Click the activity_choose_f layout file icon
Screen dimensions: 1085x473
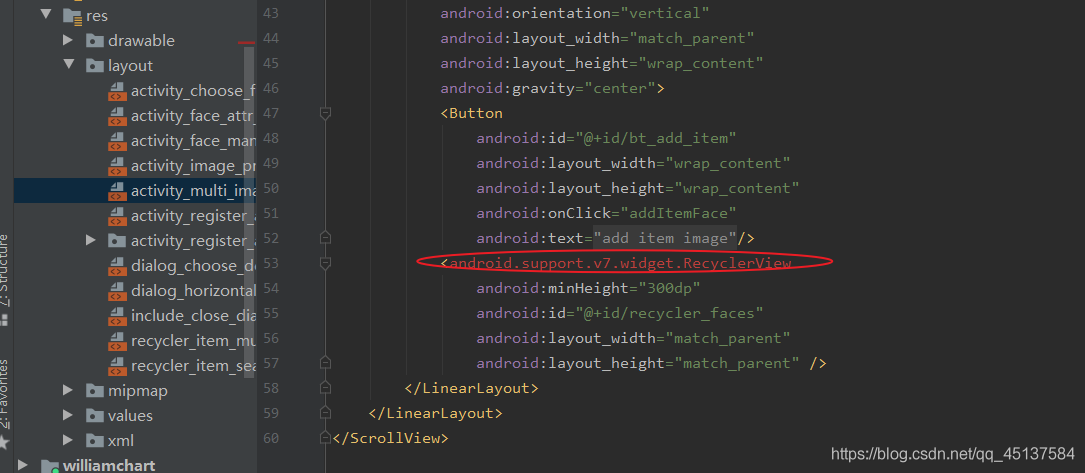tap(117, 91)
